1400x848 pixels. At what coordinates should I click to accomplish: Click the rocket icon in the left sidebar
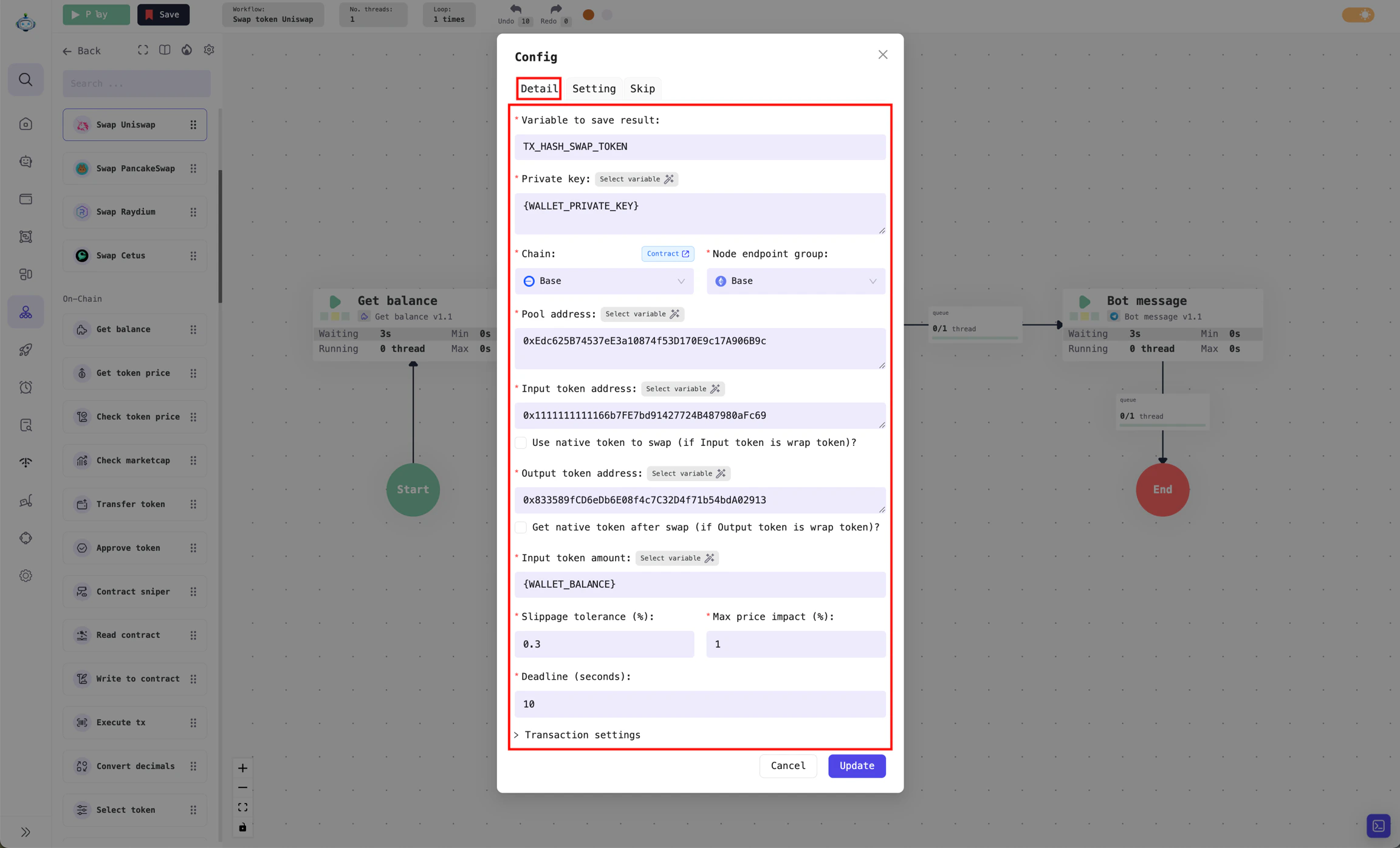pos(26,350)
